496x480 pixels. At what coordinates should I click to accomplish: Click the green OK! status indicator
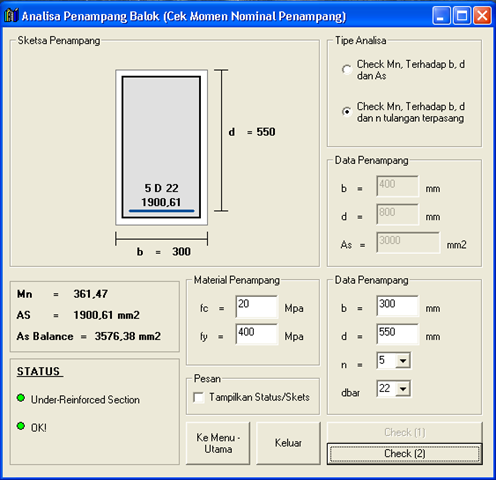(x=21, y=426)
